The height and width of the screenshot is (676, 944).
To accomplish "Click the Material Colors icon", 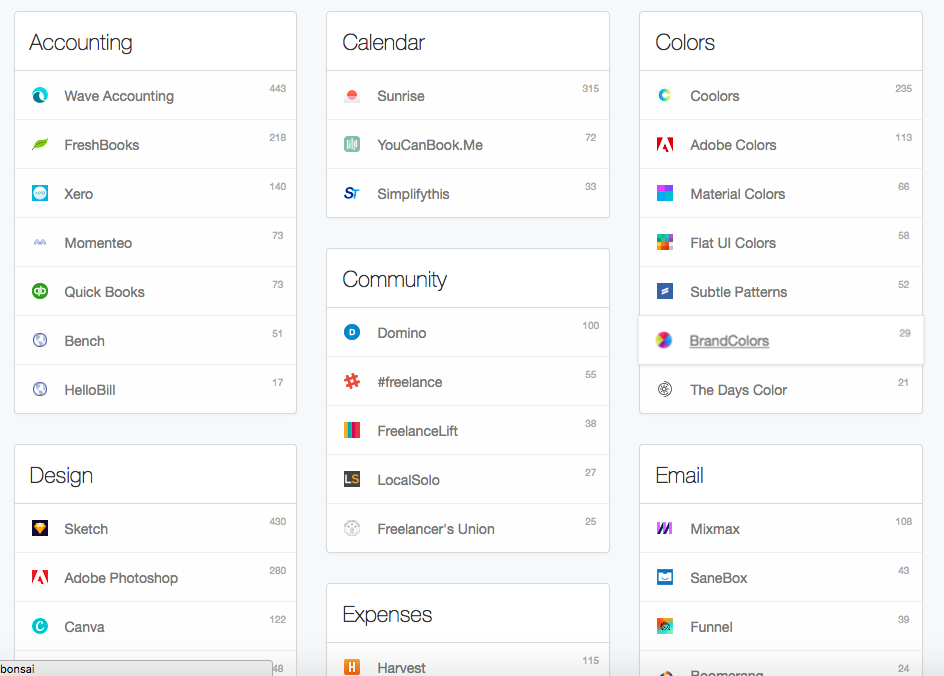I will coord(665,193).
